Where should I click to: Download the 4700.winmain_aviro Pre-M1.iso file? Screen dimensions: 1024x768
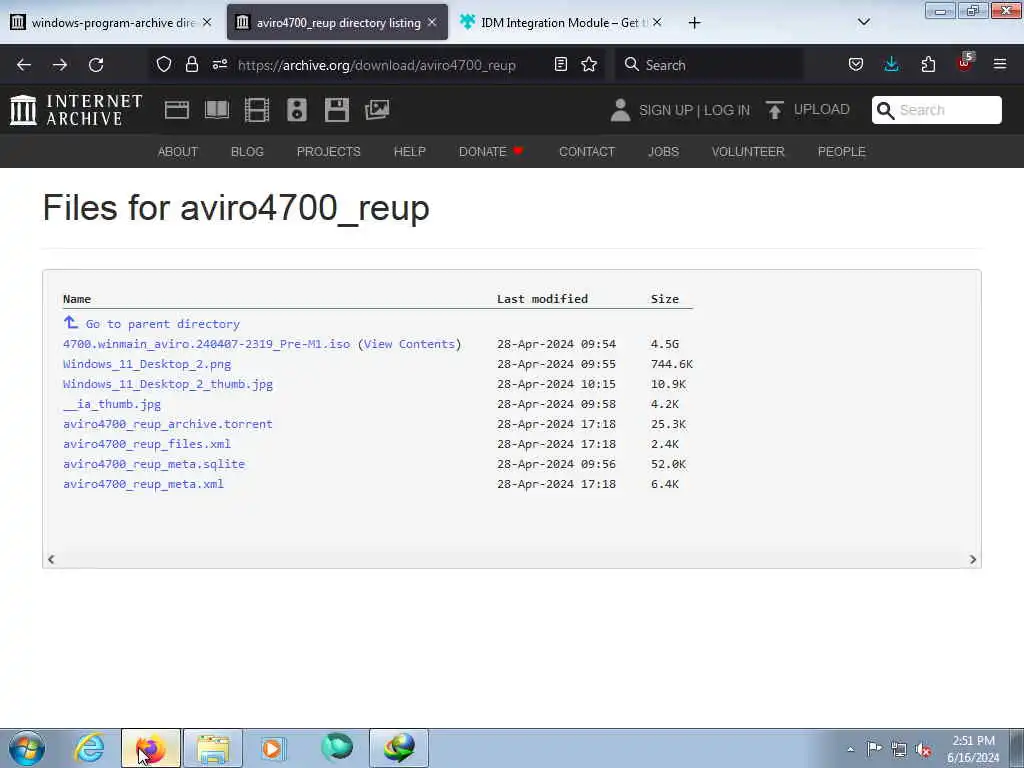pos(206,344)
